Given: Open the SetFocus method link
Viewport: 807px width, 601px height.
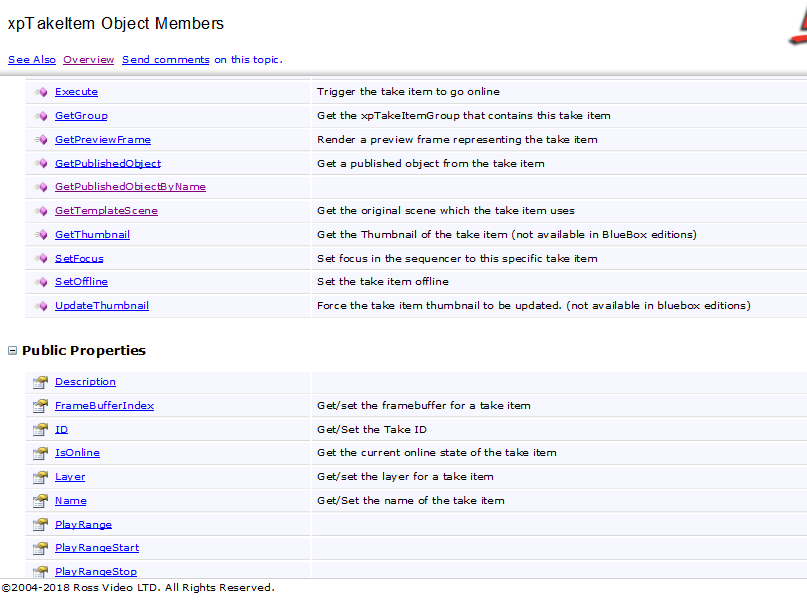Looking at the screenshot, I should coord(79,259).
